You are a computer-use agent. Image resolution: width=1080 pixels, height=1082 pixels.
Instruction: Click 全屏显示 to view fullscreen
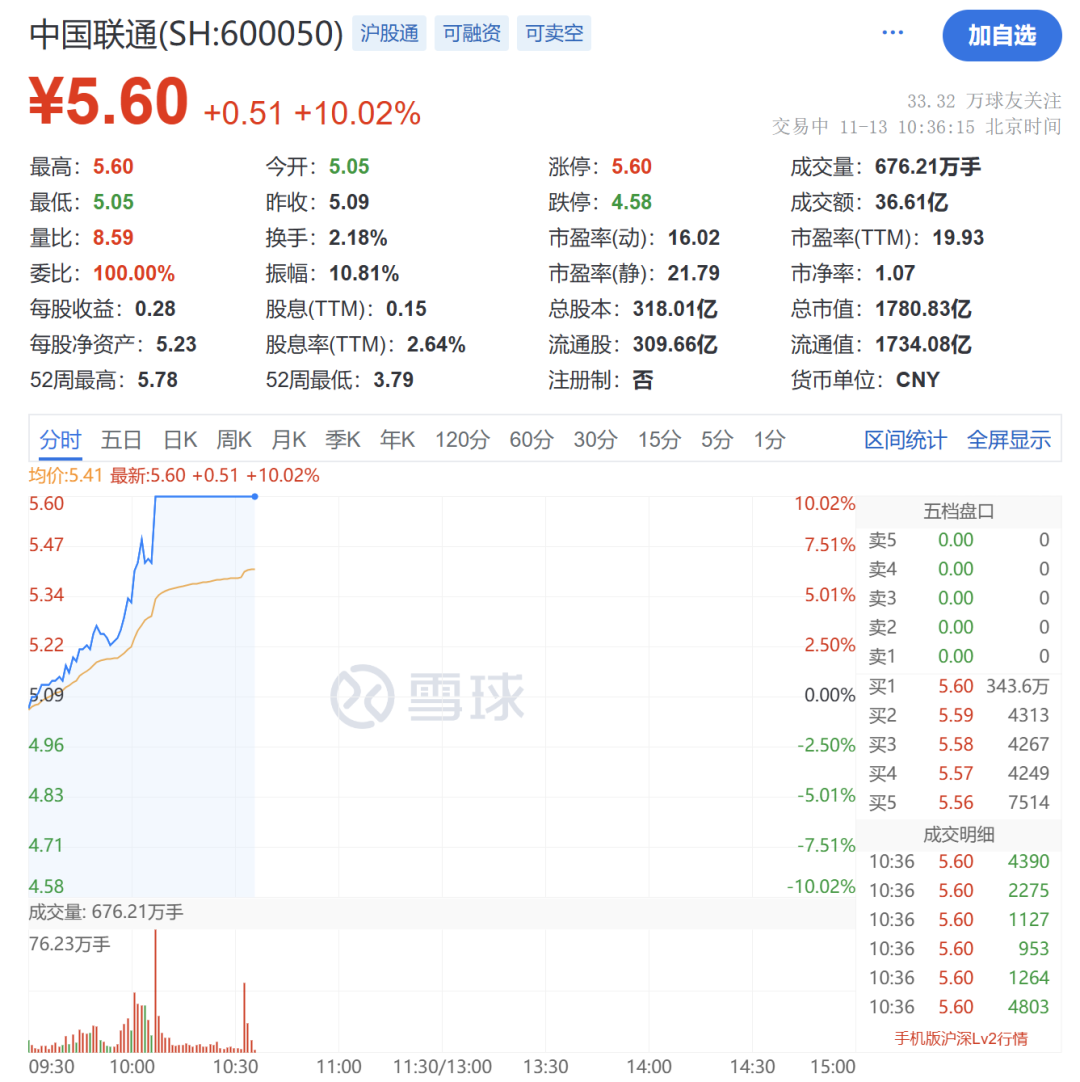pos(1008,440)
